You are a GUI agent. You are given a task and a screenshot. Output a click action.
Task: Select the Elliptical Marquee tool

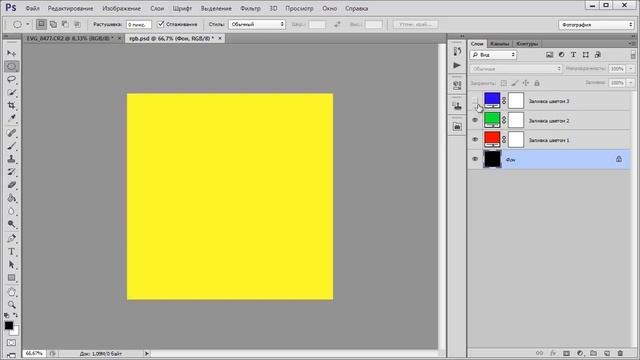coord(11,66)
